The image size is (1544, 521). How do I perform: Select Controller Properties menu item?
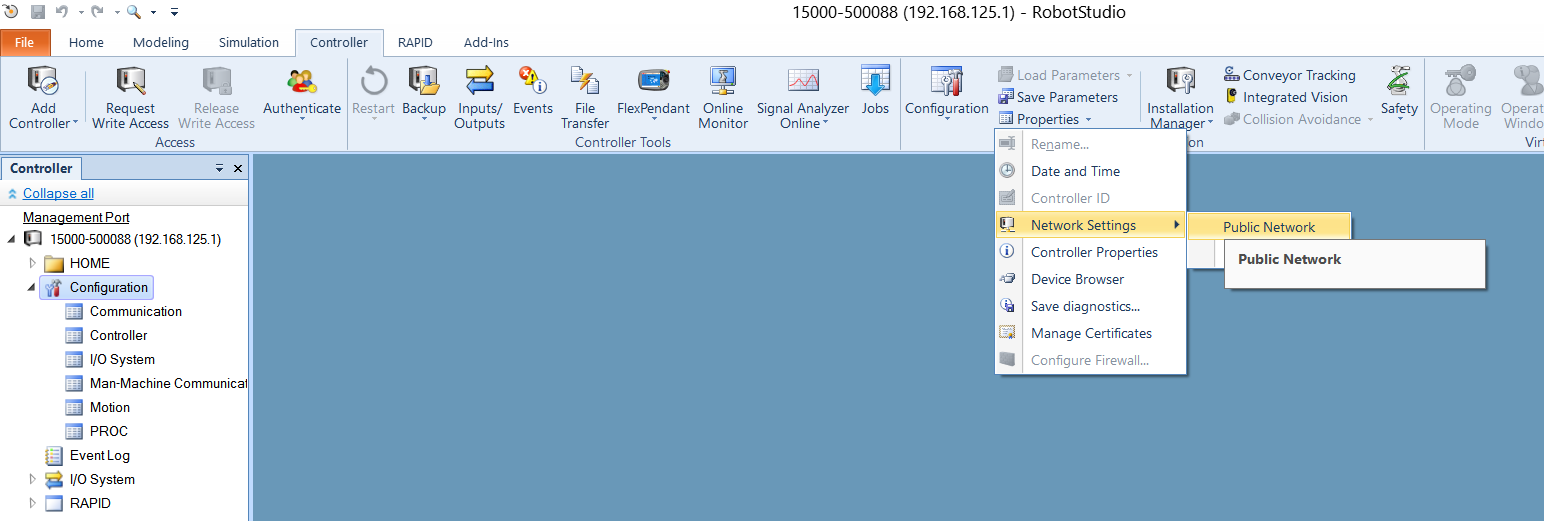coord(1090,252)
